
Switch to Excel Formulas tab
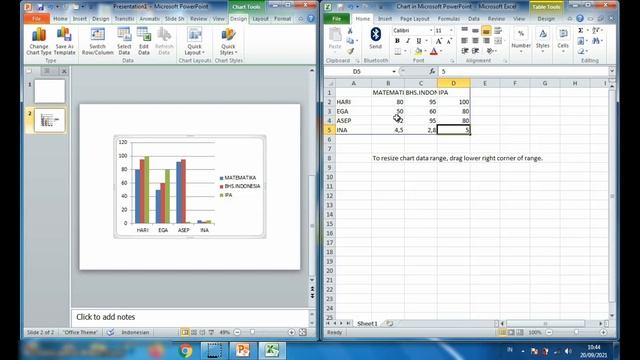tap(449, 19)
